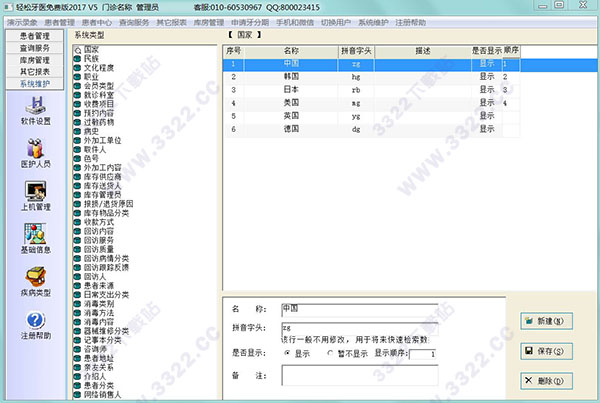Switch to 其它报表 sidebar tab

35,72
